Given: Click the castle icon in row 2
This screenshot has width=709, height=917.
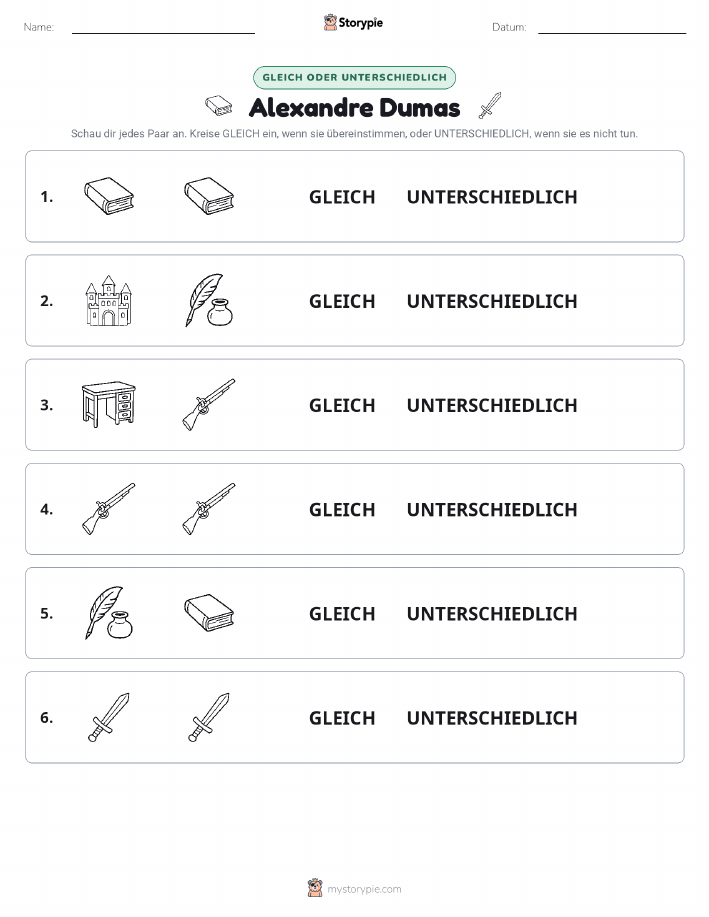Looking at the screenshot, I should tap(109, 301).
